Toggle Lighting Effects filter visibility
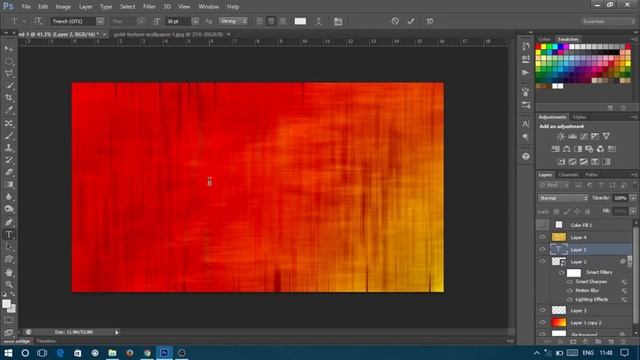This screenshot has width=640, height=360. click(569, 300)
